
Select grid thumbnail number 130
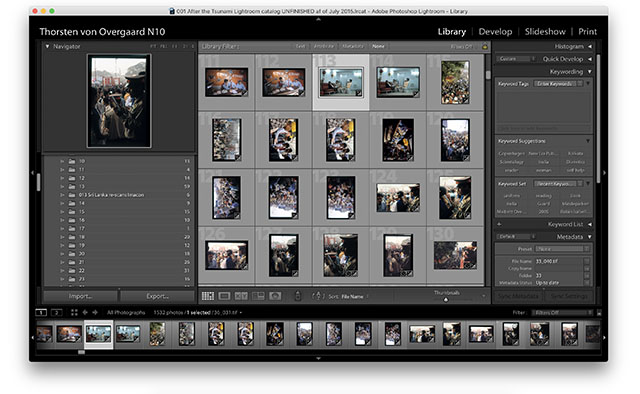(x=455, y=256)
